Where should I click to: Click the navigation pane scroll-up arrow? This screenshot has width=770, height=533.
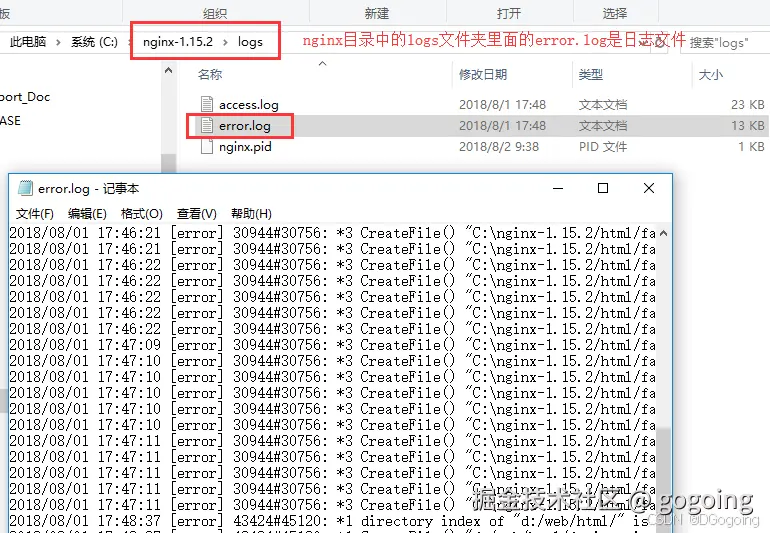168,71
